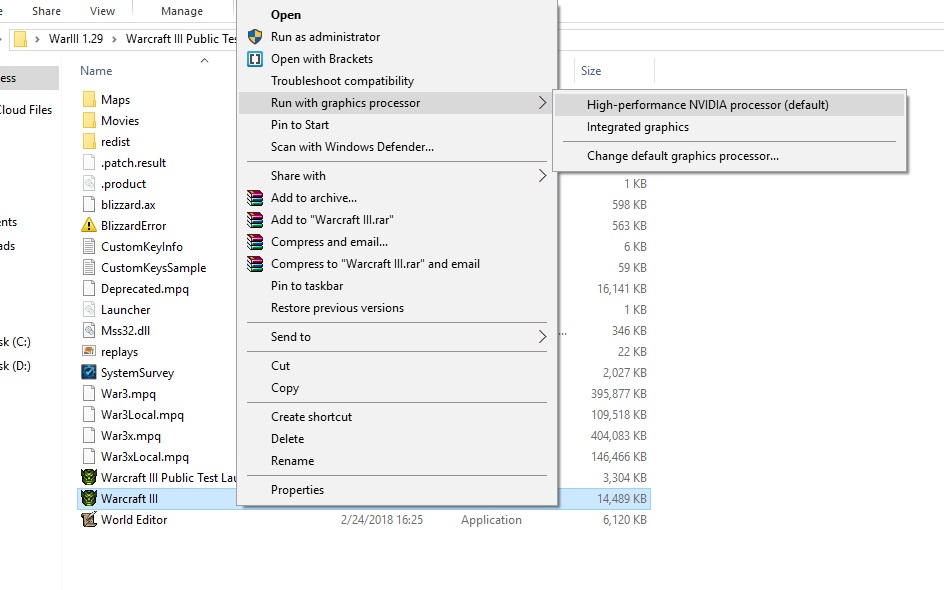Click the CustomKeysSample text file icon
The width and height of the screenshot is (944, 590).
click(89, 267)
